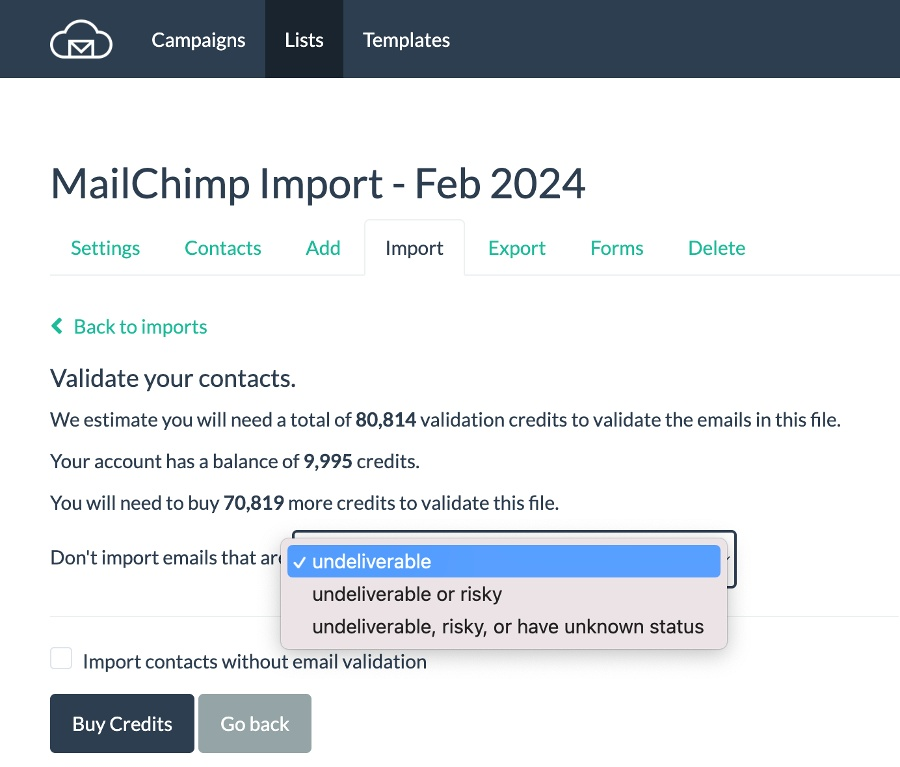Select the Import tab
The image size is (900, 767).
pyautogui.click(x=414, y=248)
